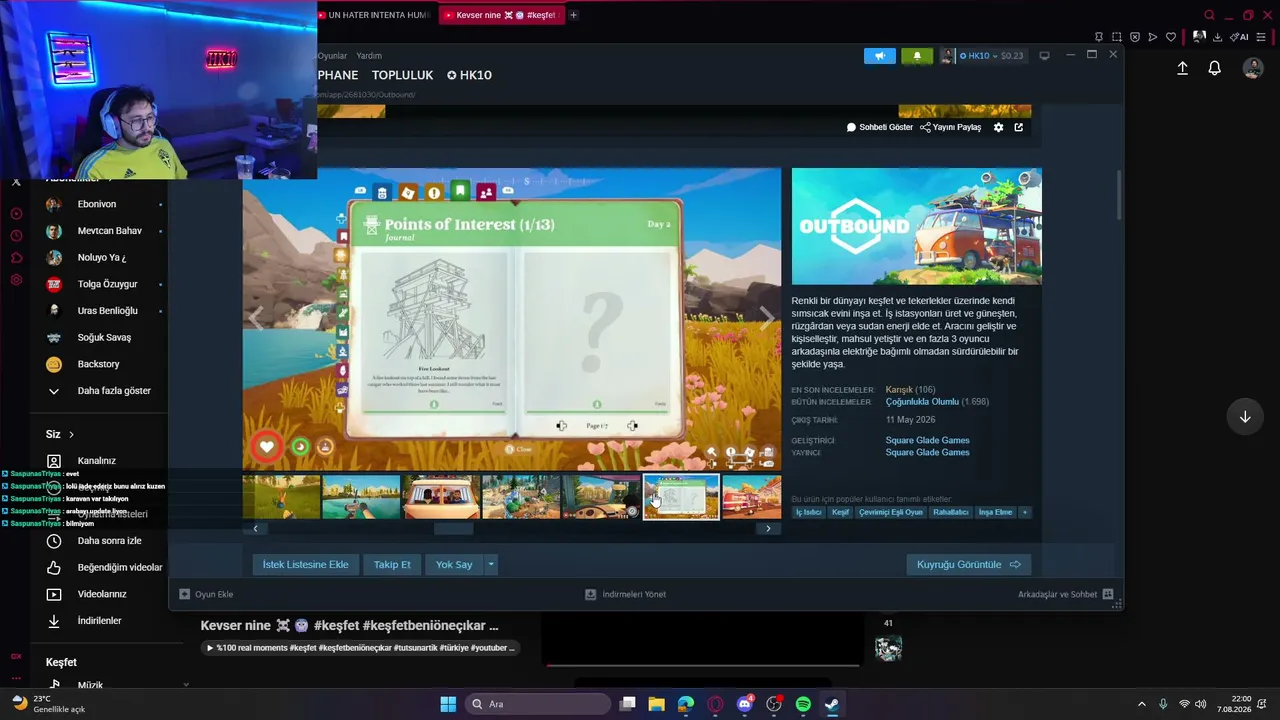The width and height of the screenshot is (1280, 720).
Task: Click the Arkadaşlar ve Sohbet friends icon
Action: tap(1107, 594)
